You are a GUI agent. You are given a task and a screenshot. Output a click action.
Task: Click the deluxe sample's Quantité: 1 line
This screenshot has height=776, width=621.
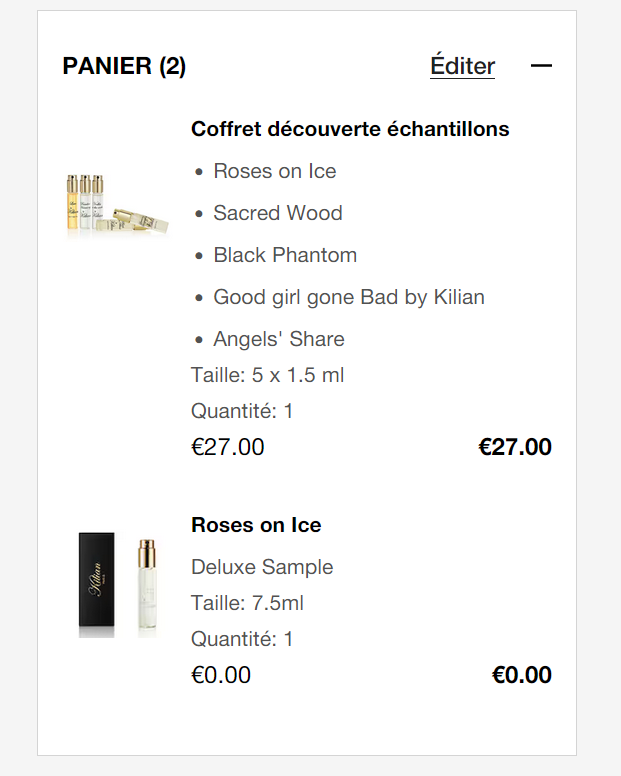tap(242, 639)
